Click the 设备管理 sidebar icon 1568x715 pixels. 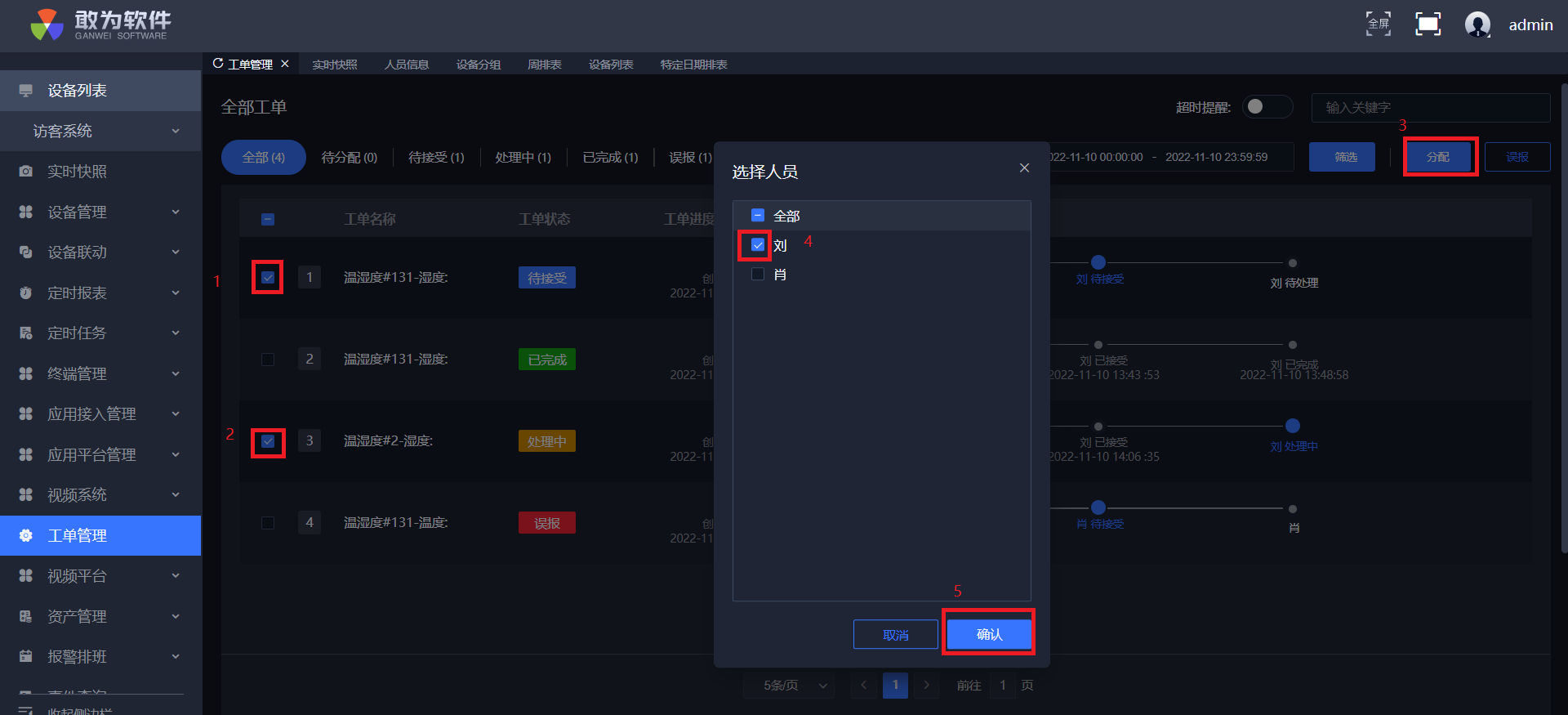[x=26, y=212]
